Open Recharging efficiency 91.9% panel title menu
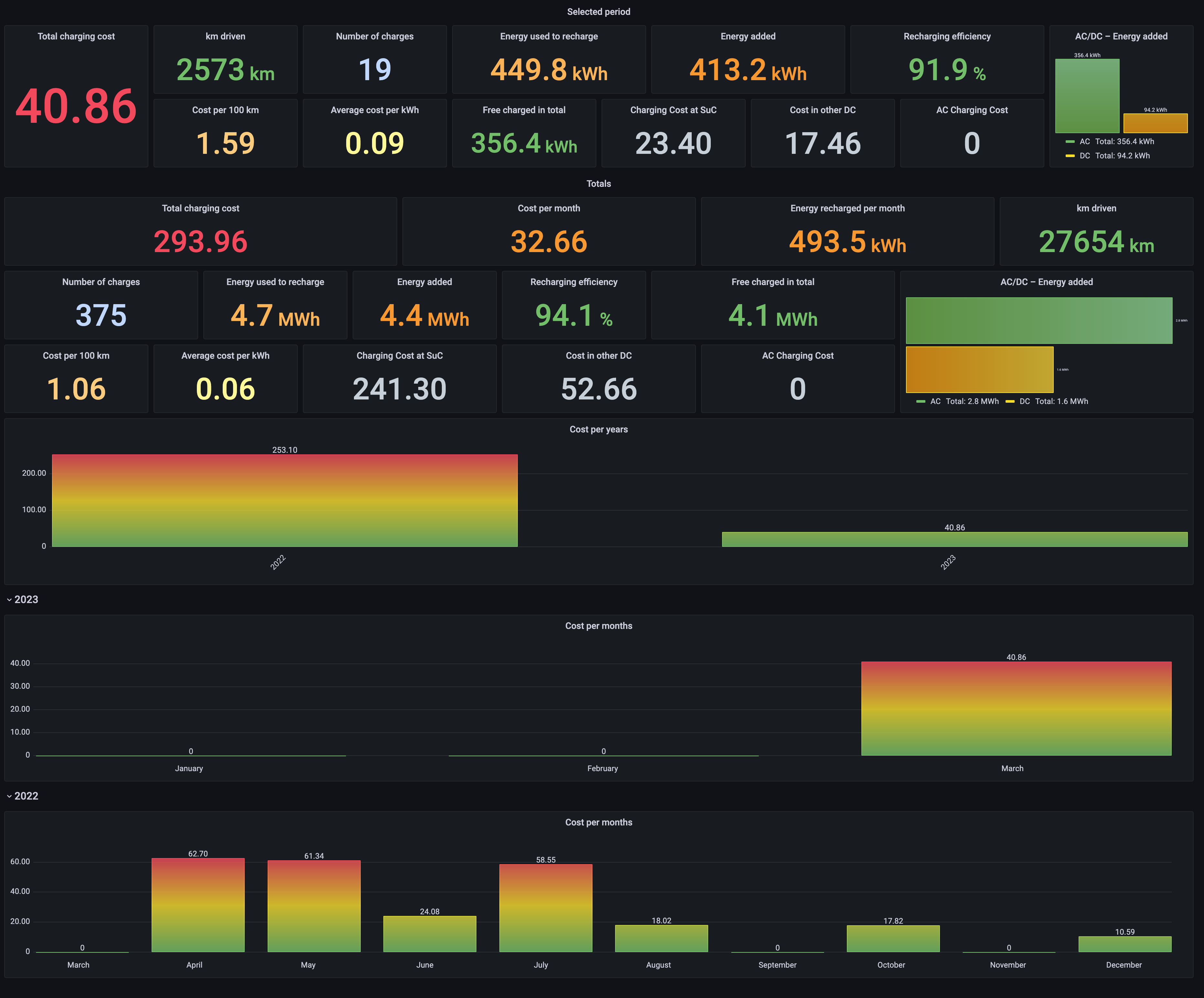 point(947,36)
